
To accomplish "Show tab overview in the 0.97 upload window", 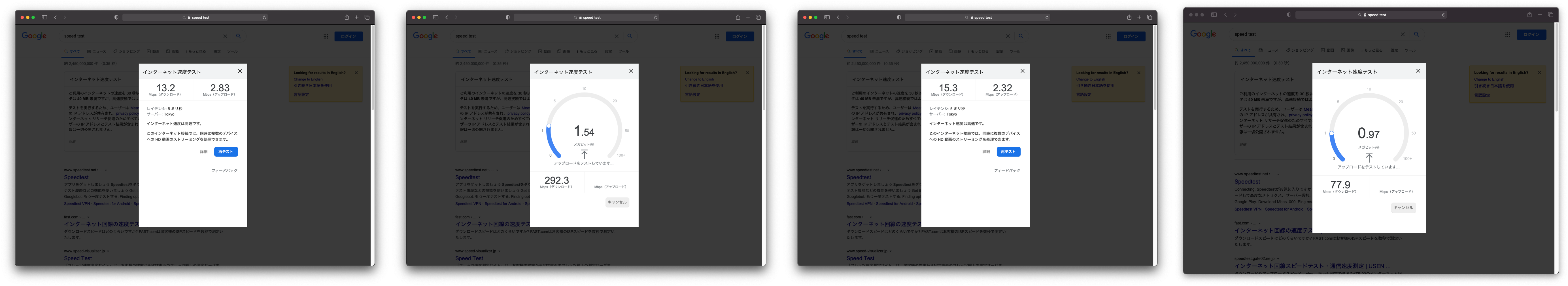I will pyautogui.click(x=1550, y=15).
